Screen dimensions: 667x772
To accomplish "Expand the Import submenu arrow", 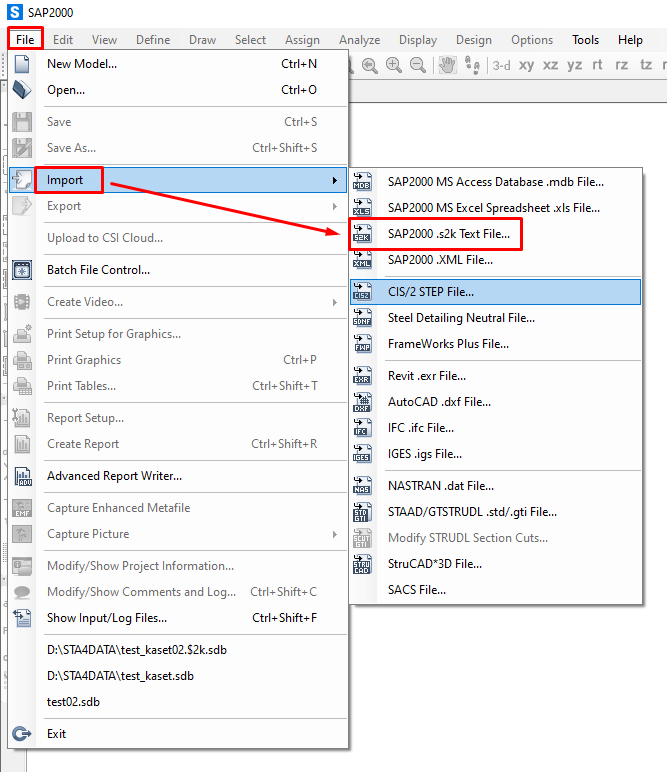I will click(335, 181).
